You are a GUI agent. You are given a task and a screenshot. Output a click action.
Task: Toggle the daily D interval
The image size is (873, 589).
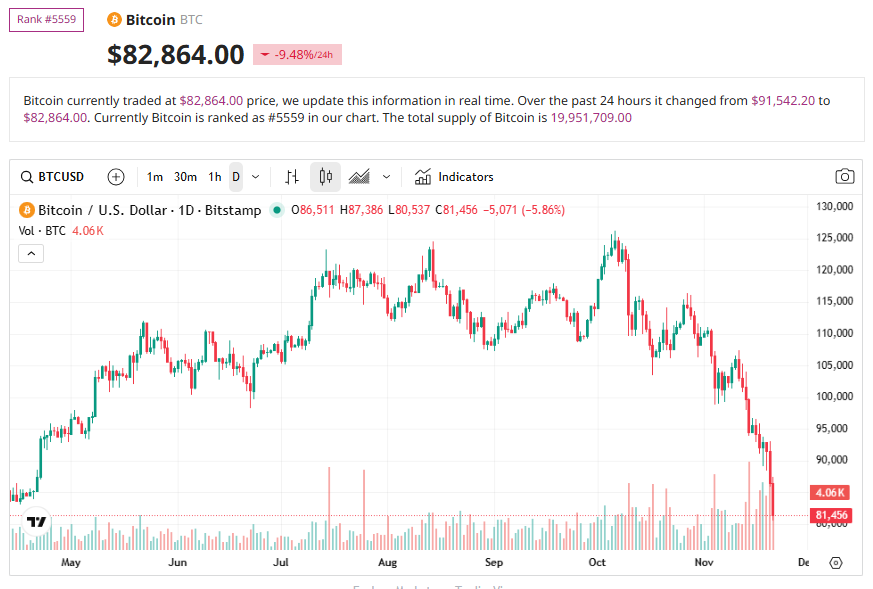point(235,177)
